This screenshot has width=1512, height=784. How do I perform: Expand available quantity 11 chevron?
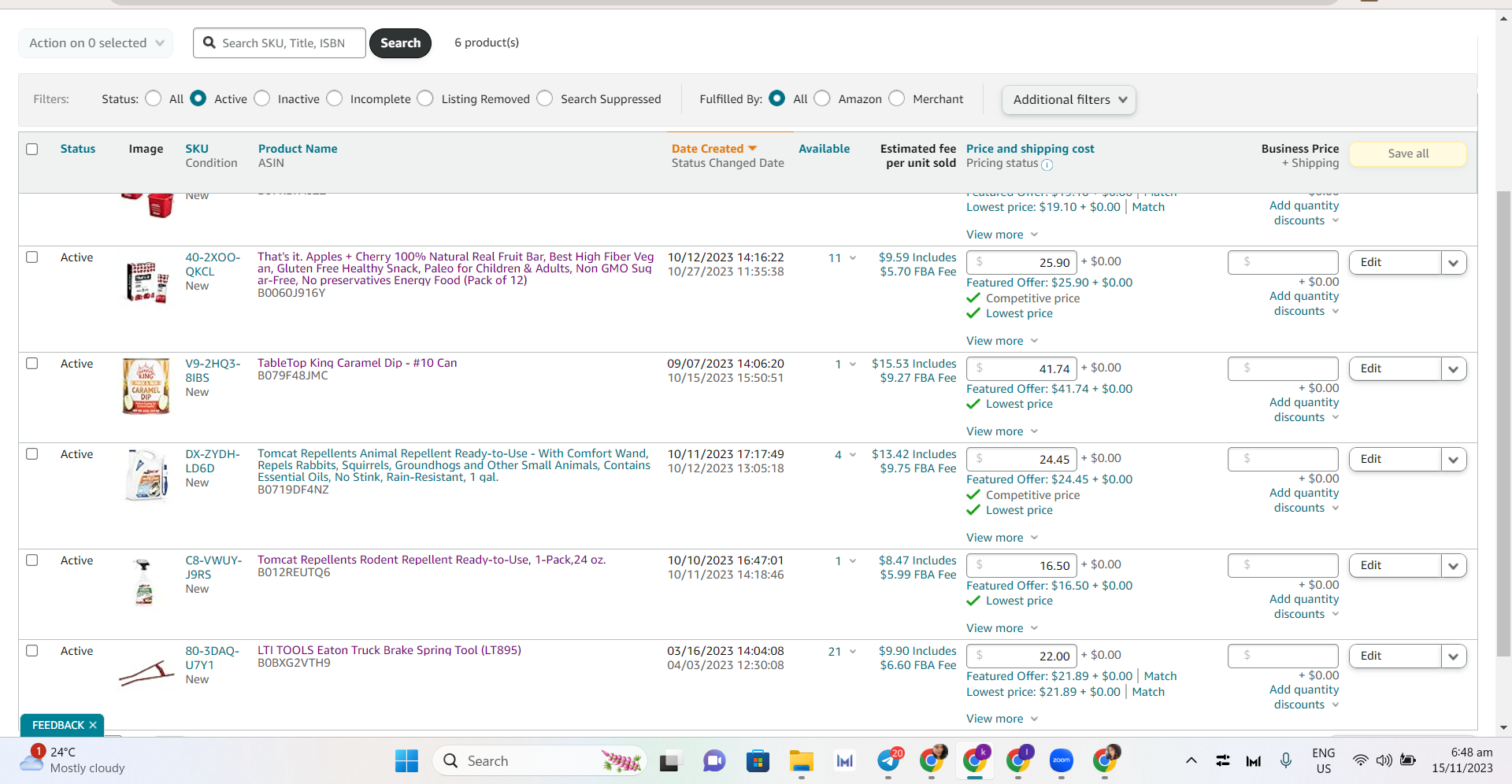[852, 258]
